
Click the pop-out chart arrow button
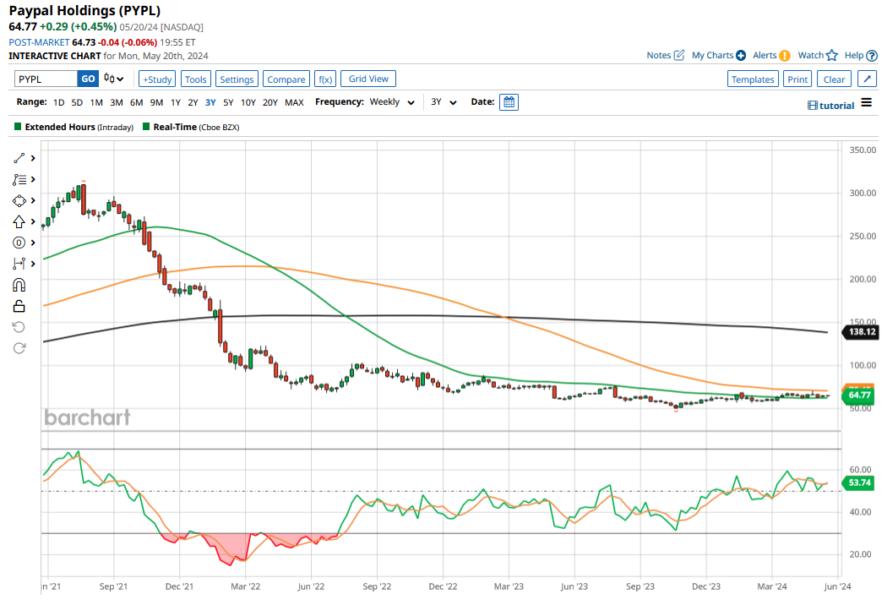[x=867, y=79]
